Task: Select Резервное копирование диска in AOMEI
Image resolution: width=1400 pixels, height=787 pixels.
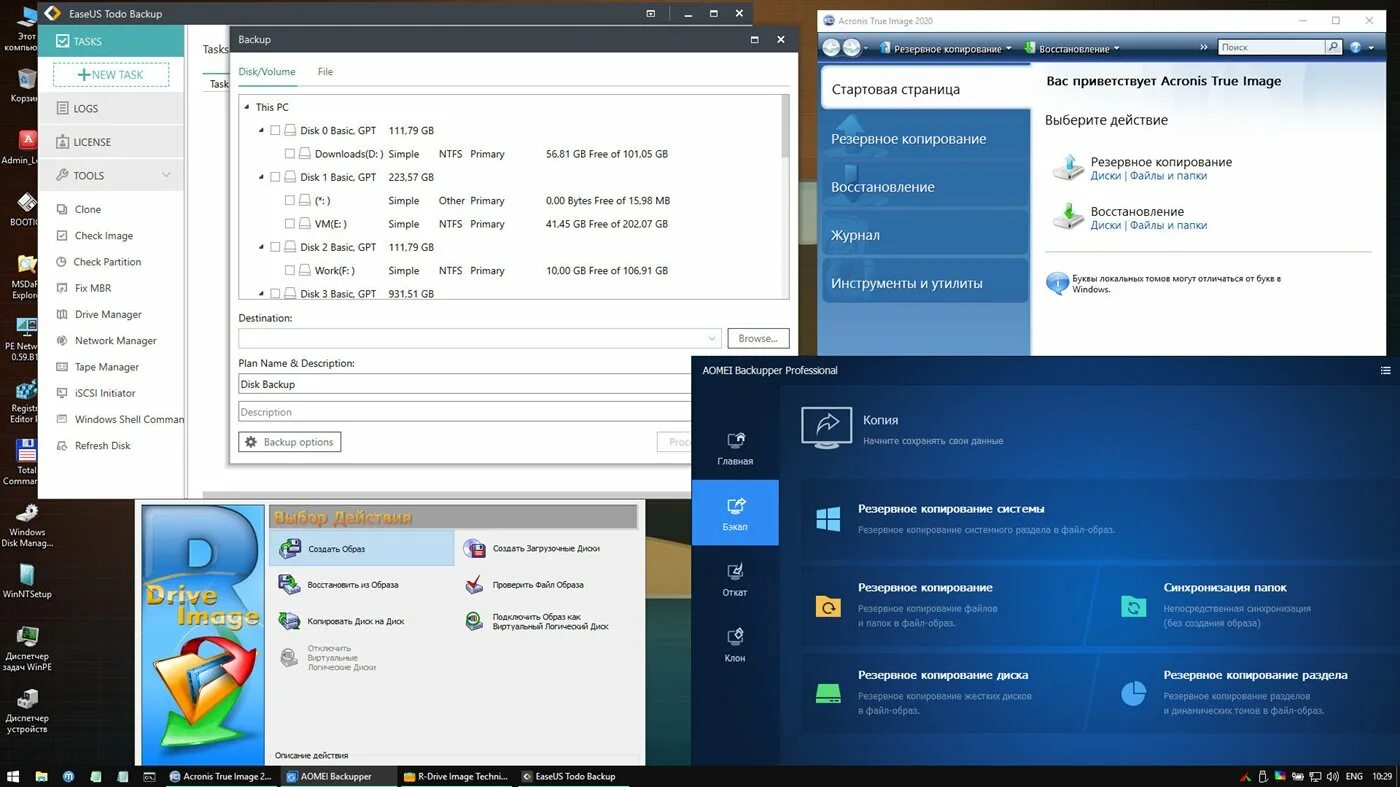Action: point(943,675)
